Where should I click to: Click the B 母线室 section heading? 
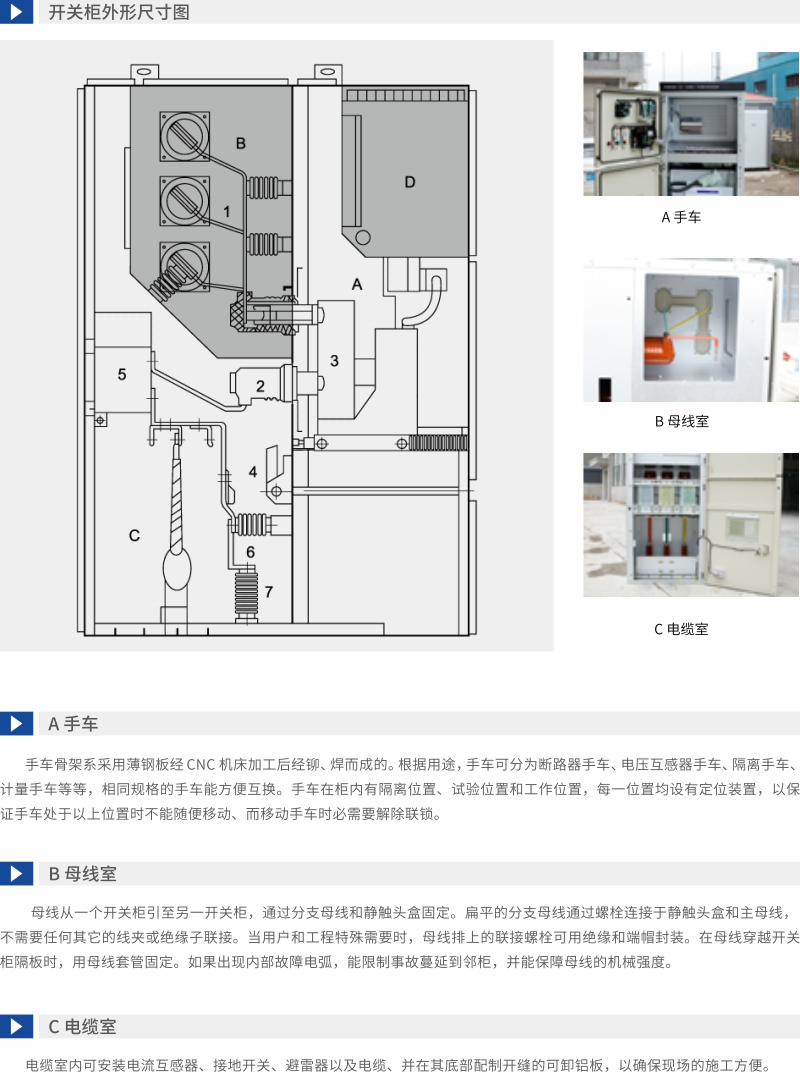point(82,874)
